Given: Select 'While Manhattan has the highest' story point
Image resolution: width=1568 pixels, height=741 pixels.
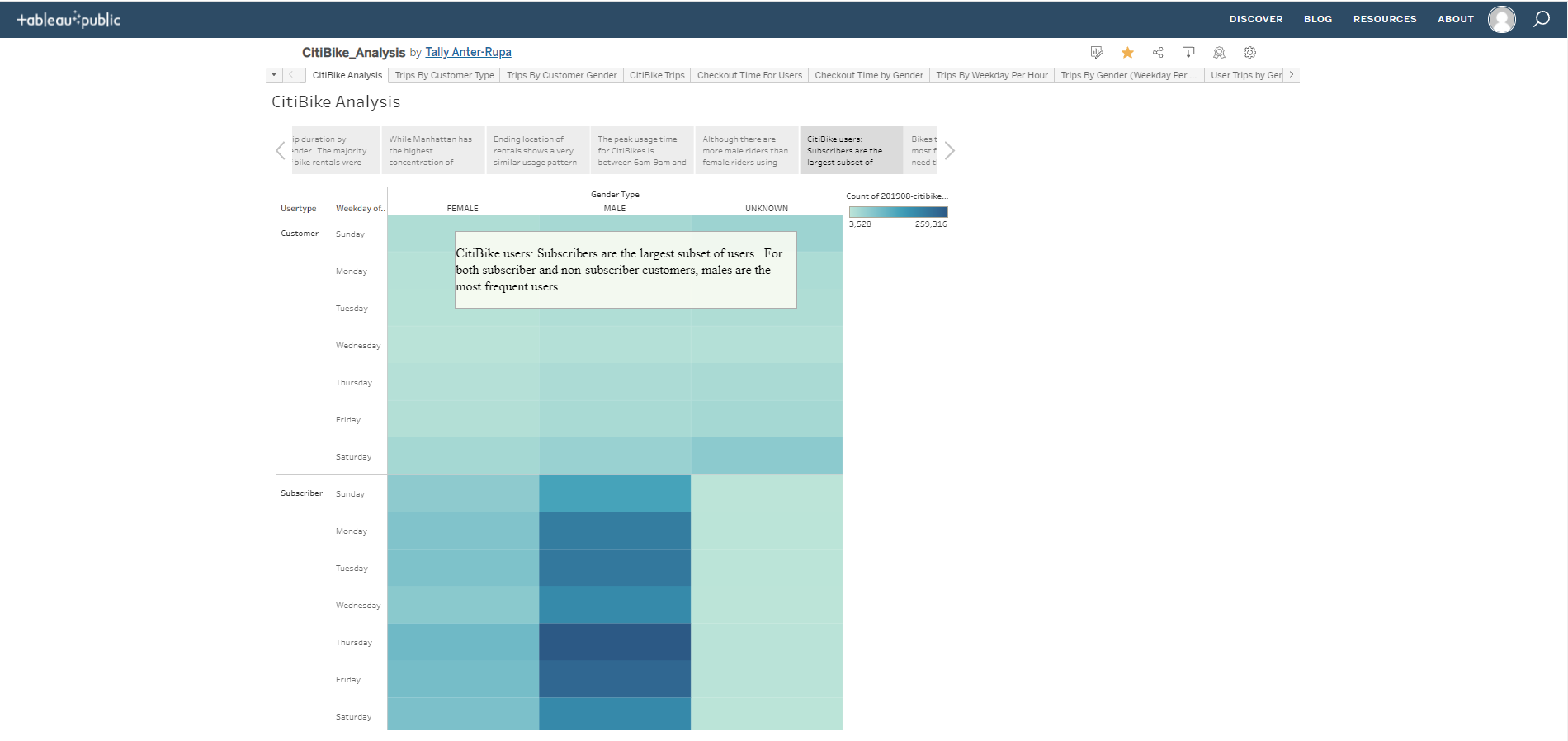Looking at the screenshot, I should click(x=432, y=150).
